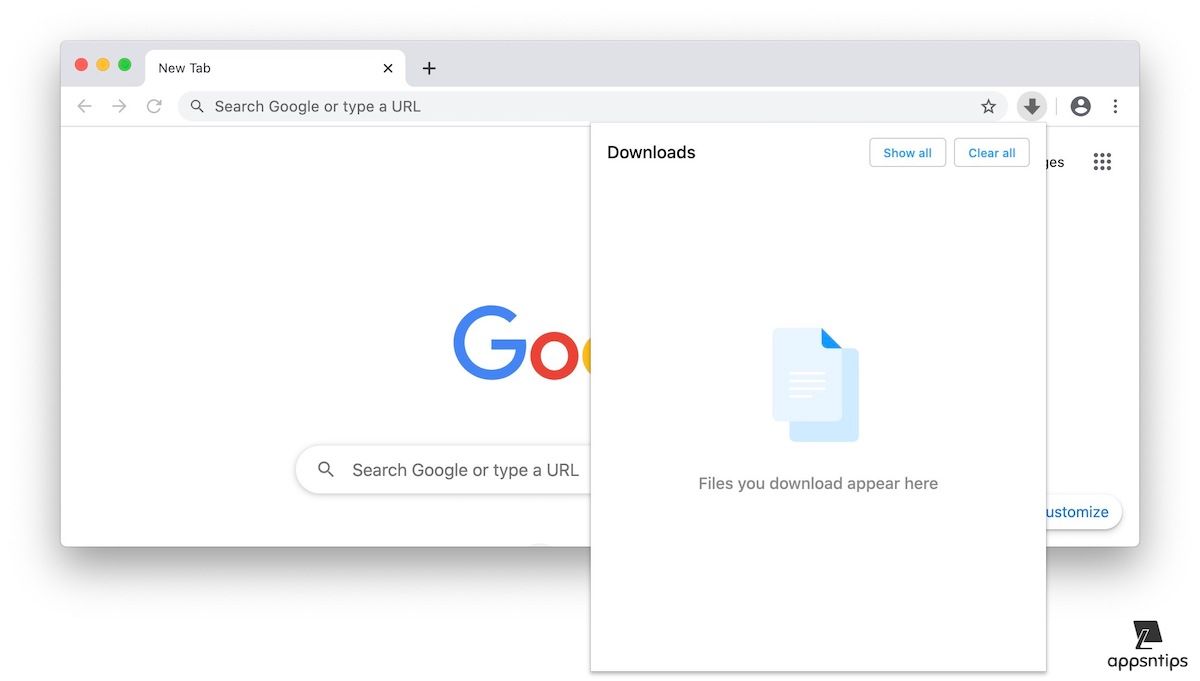Click the browser back arrow
This screenshot has width=1200, height=681.
85,106
